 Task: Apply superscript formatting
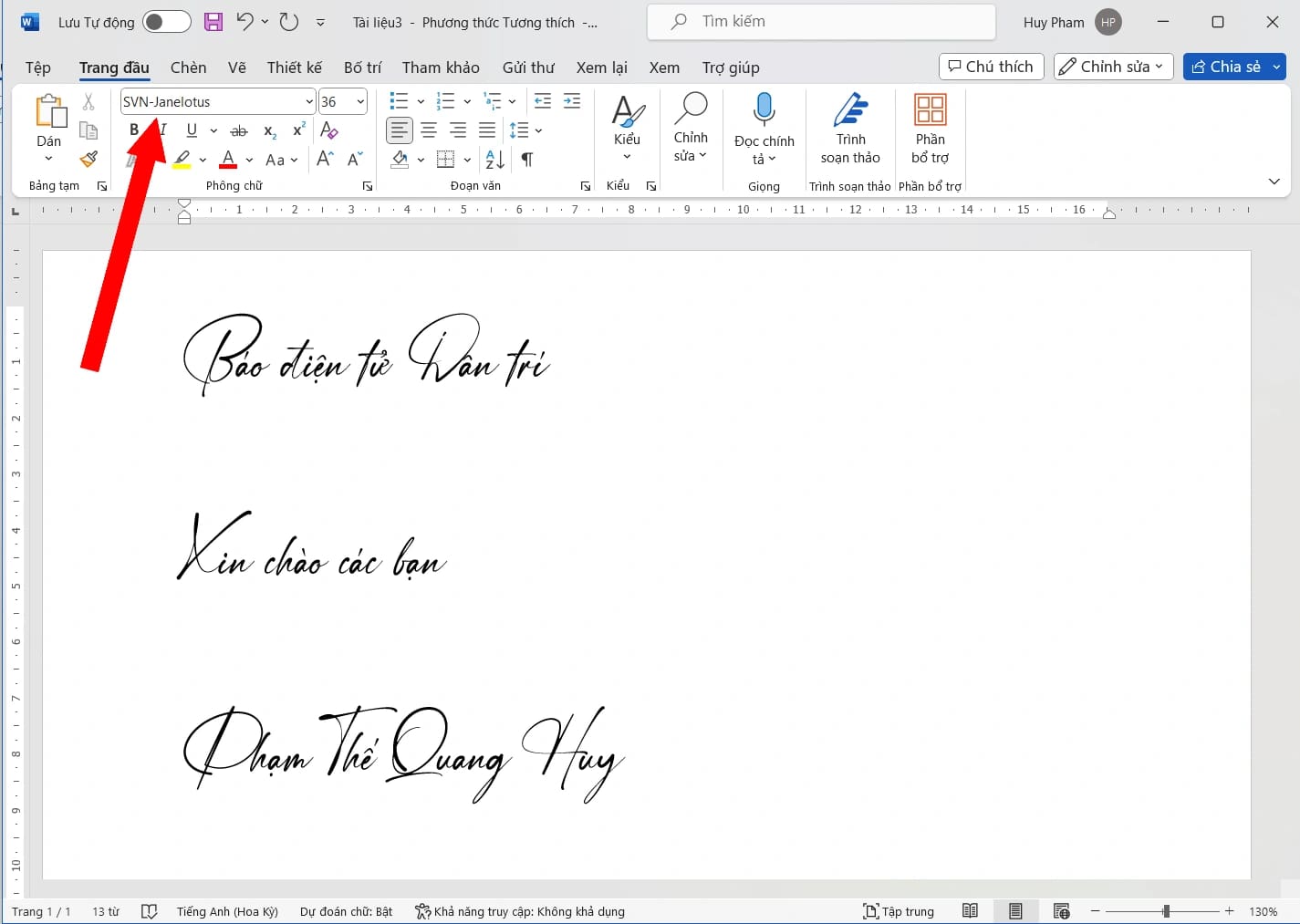298,130
